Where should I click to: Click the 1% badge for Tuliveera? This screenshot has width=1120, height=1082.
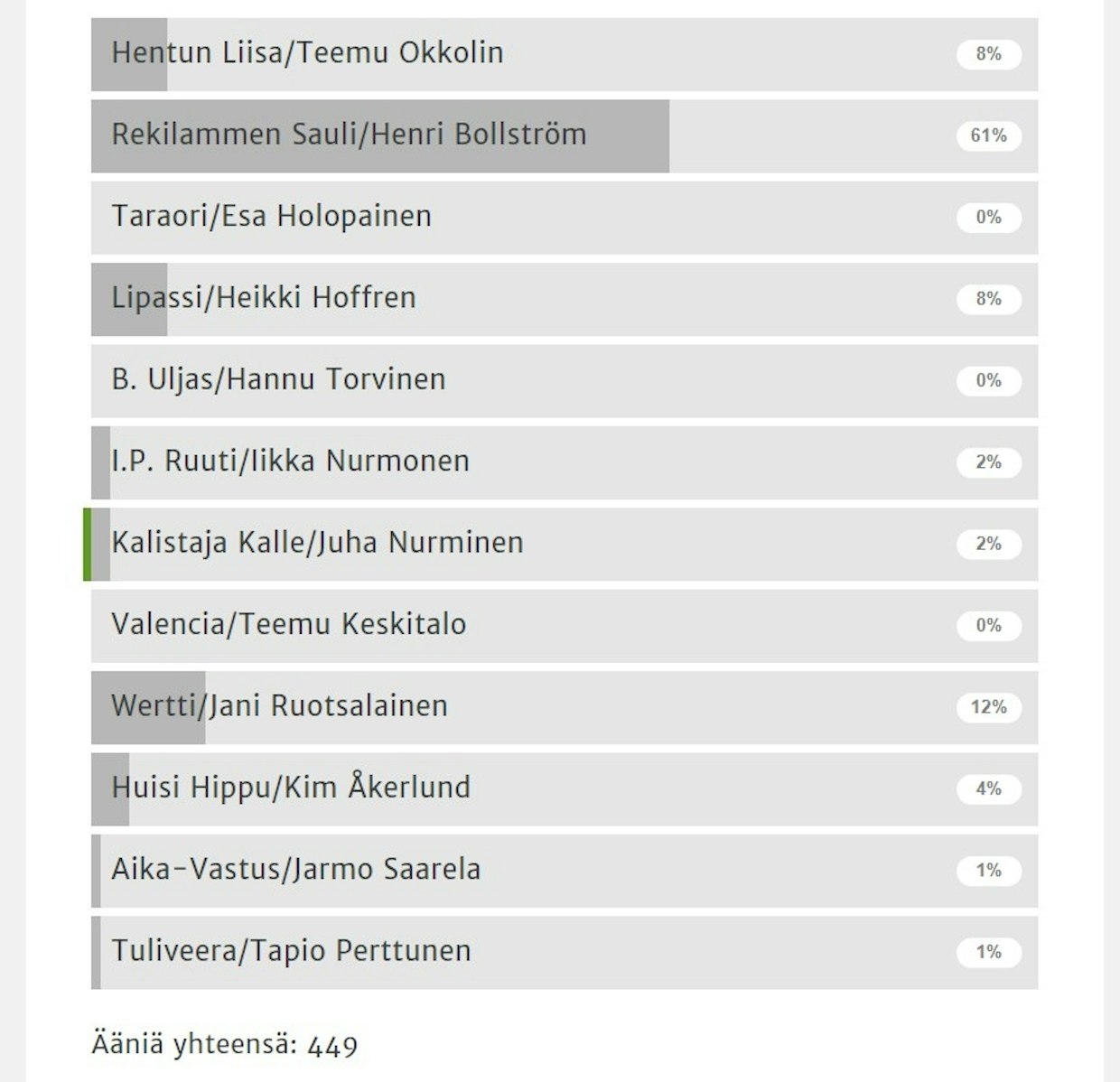pyautogui.click(x=988, y=952)
